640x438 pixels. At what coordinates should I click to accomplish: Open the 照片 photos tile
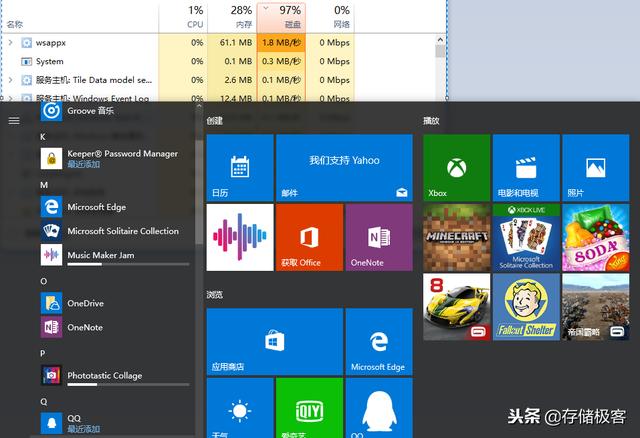596,168
